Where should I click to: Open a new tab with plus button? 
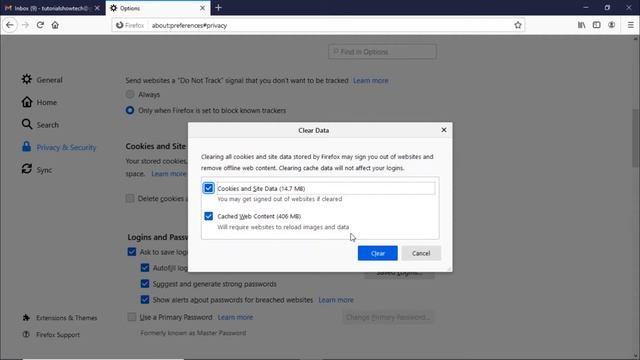218,8
